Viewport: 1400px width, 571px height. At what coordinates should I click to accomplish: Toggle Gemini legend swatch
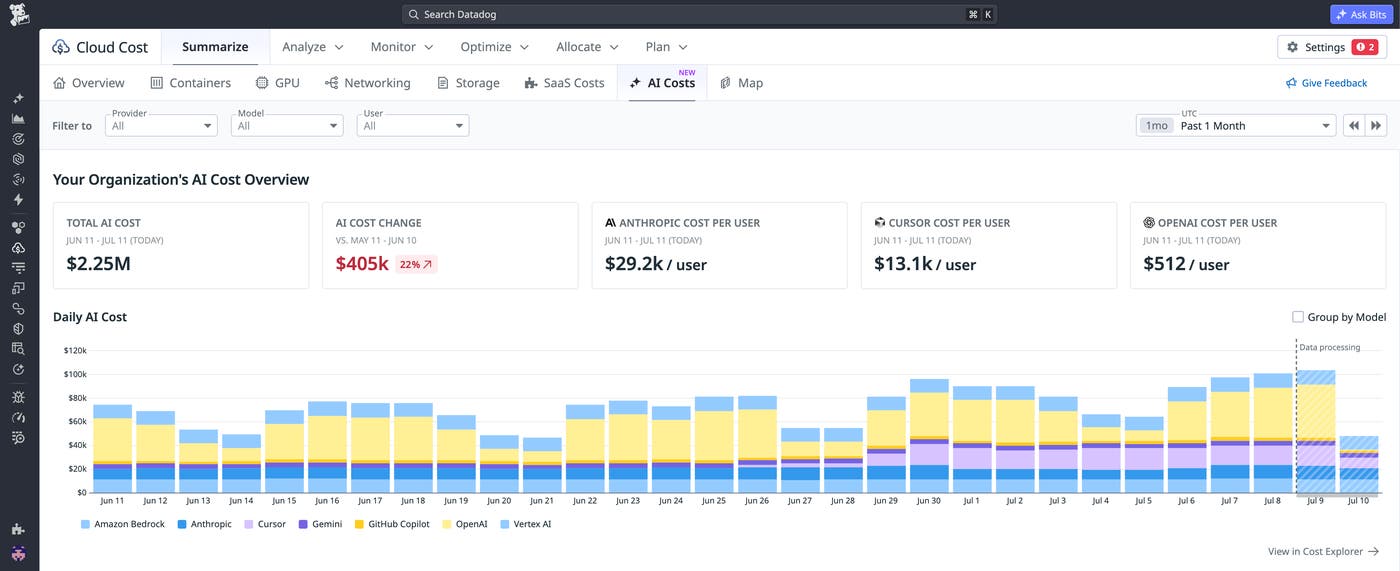pos(303,524)
